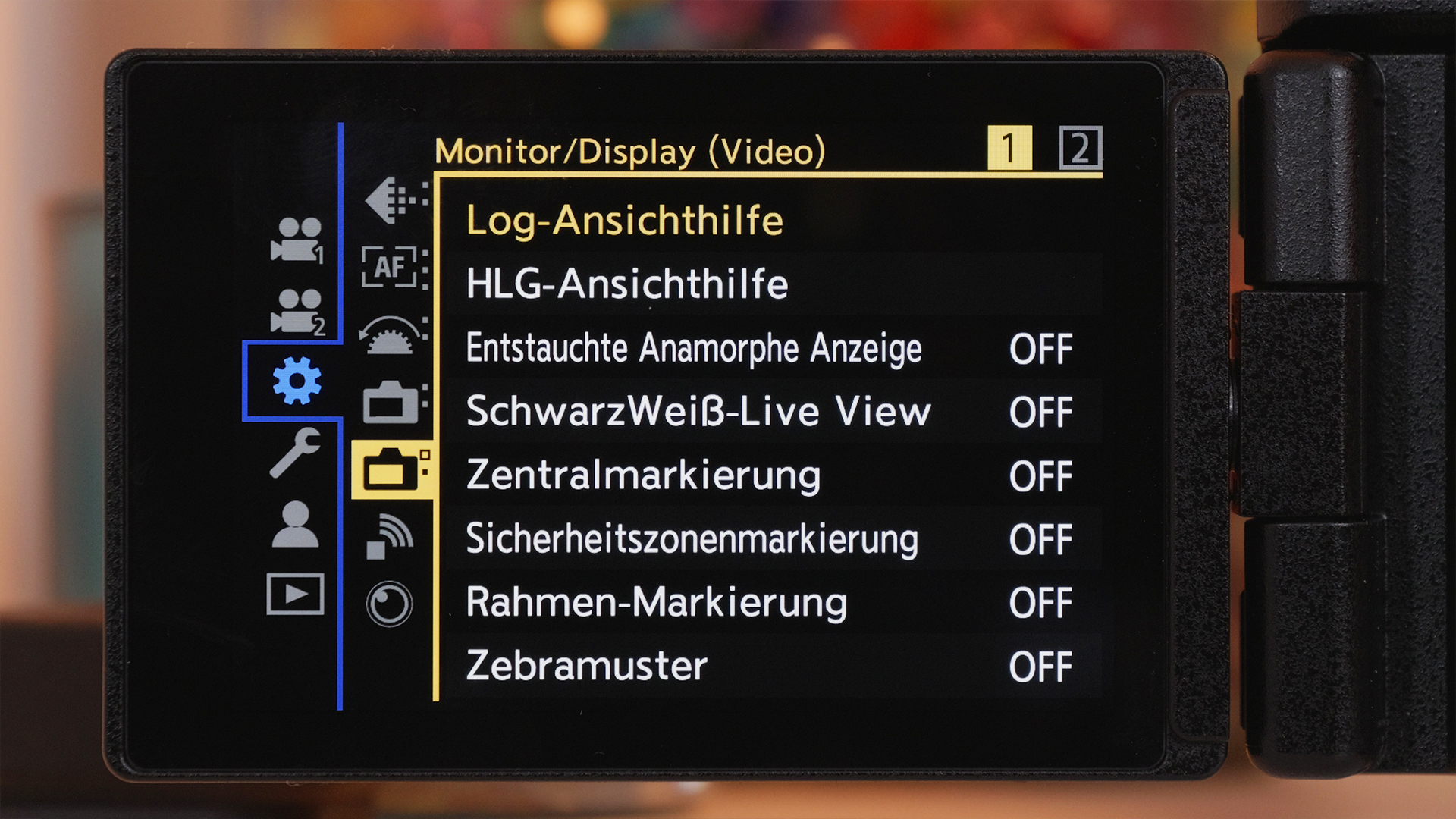Toggle SchwarzWeiß-Live View setting
This screenshot has height=819, width=1456.
coord(772,412)
